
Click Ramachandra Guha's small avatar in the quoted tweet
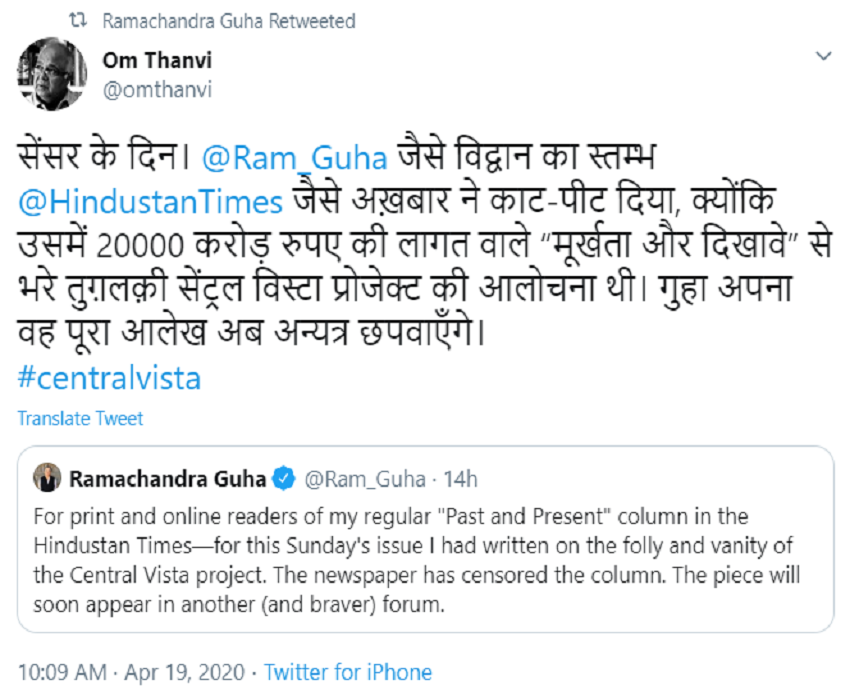(46, 479)
